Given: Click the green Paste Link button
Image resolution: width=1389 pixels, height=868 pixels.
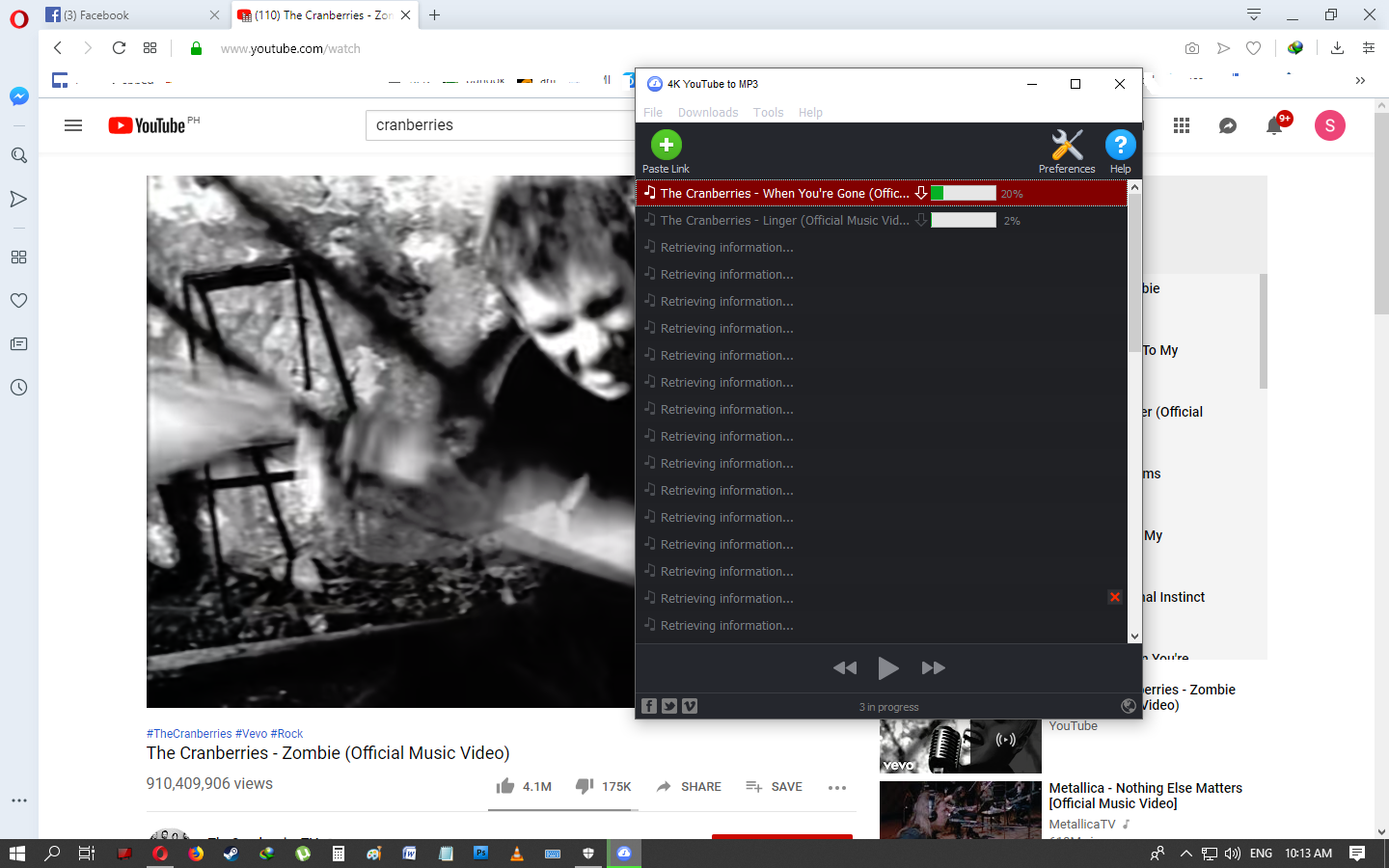Looking at the screenshot, I should tap(666, 151).
